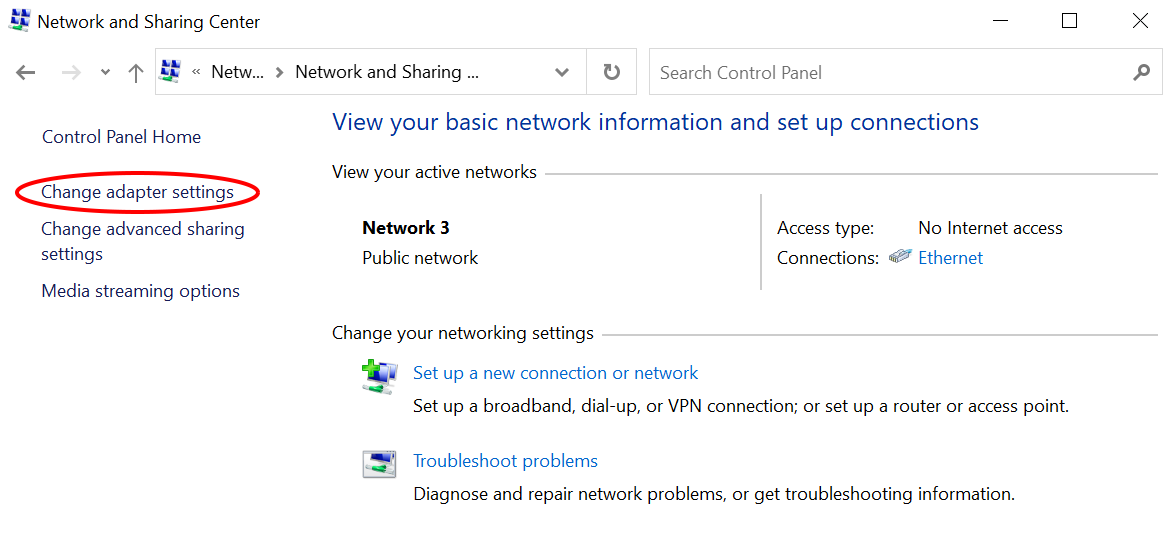
Task: Open the recent locations dropdown arrow
Action: click(105, 73)
